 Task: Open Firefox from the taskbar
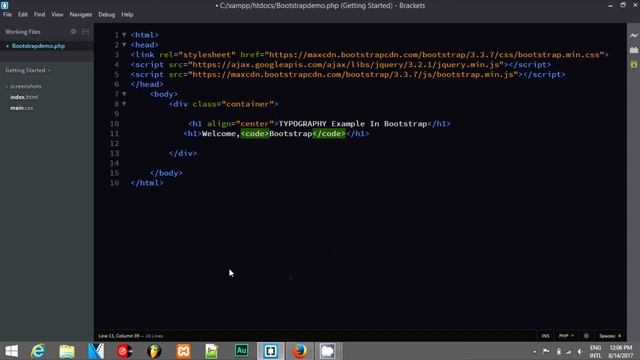[300, 351]
